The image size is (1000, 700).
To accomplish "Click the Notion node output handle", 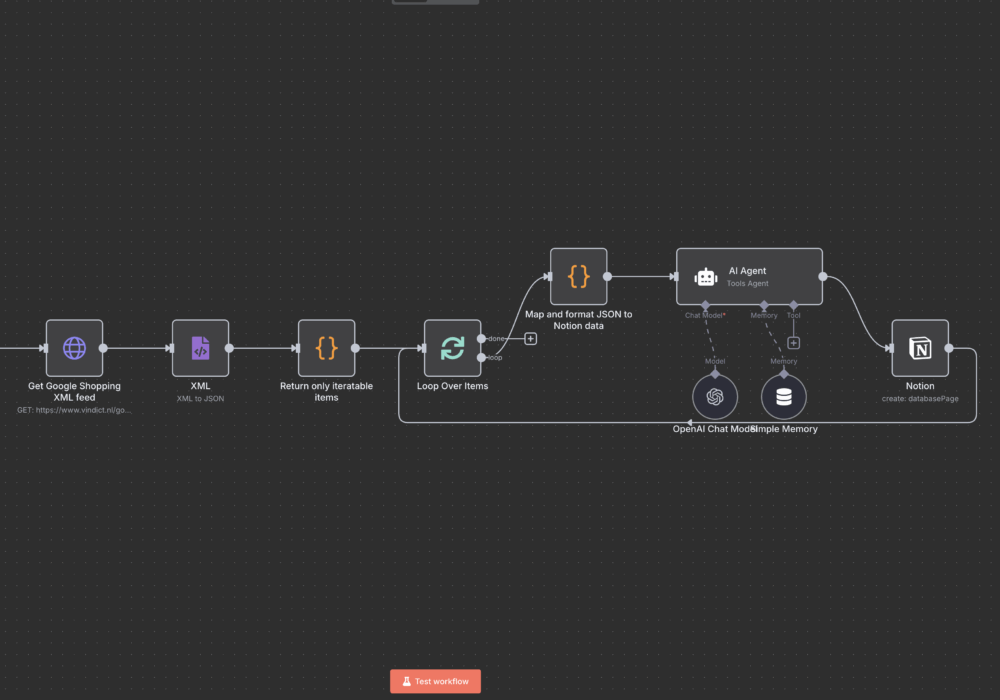I will (x=949, y=348).
